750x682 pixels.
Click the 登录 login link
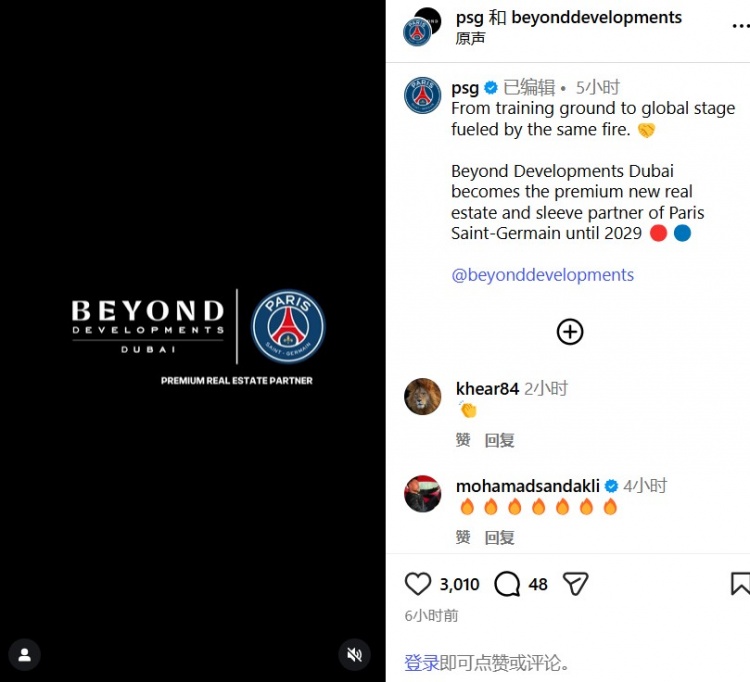tap(421, 663)
